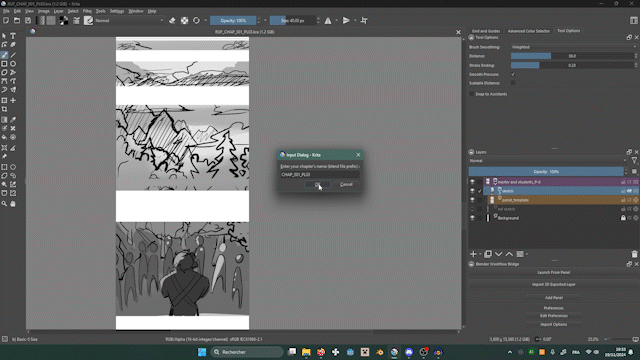Open toolbar blending mode Normal dropdown

(x=129, y=20)
